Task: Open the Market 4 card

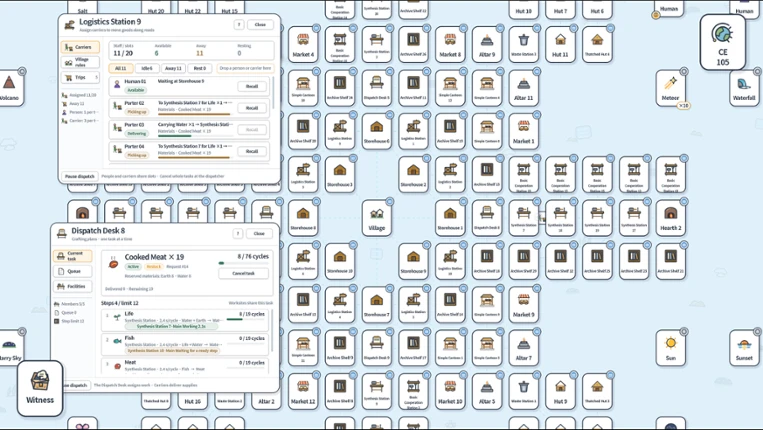Action: [x=303, y=44]
